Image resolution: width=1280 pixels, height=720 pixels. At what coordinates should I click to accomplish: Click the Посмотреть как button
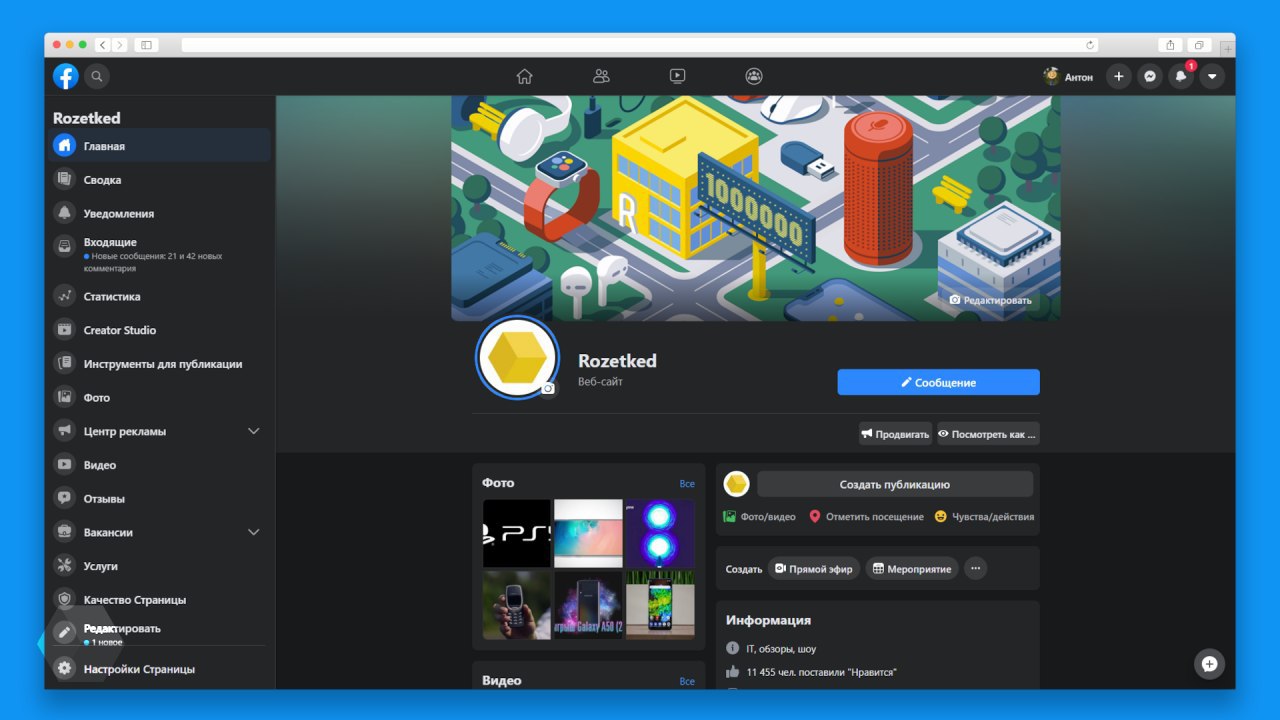(988, 434)
